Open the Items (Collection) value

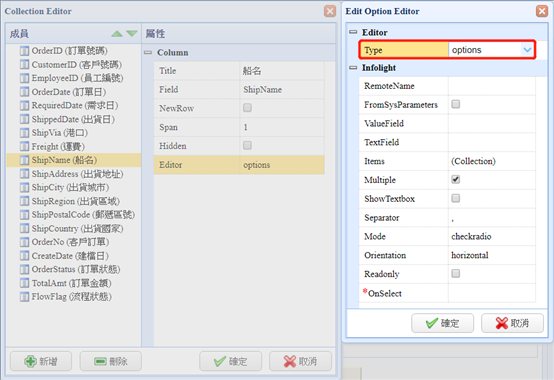(x=492, y=161)
